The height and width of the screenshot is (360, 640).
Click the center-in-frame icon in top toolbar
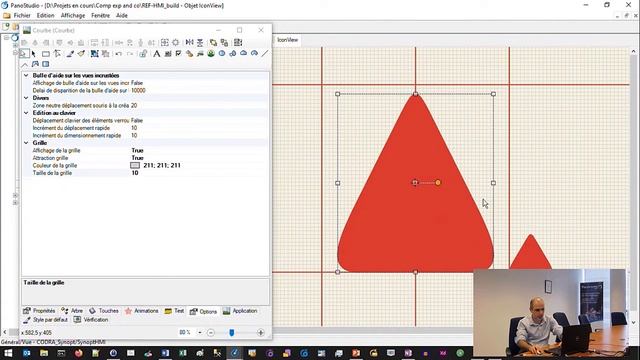pyautogui.click(x=164, y=42)
